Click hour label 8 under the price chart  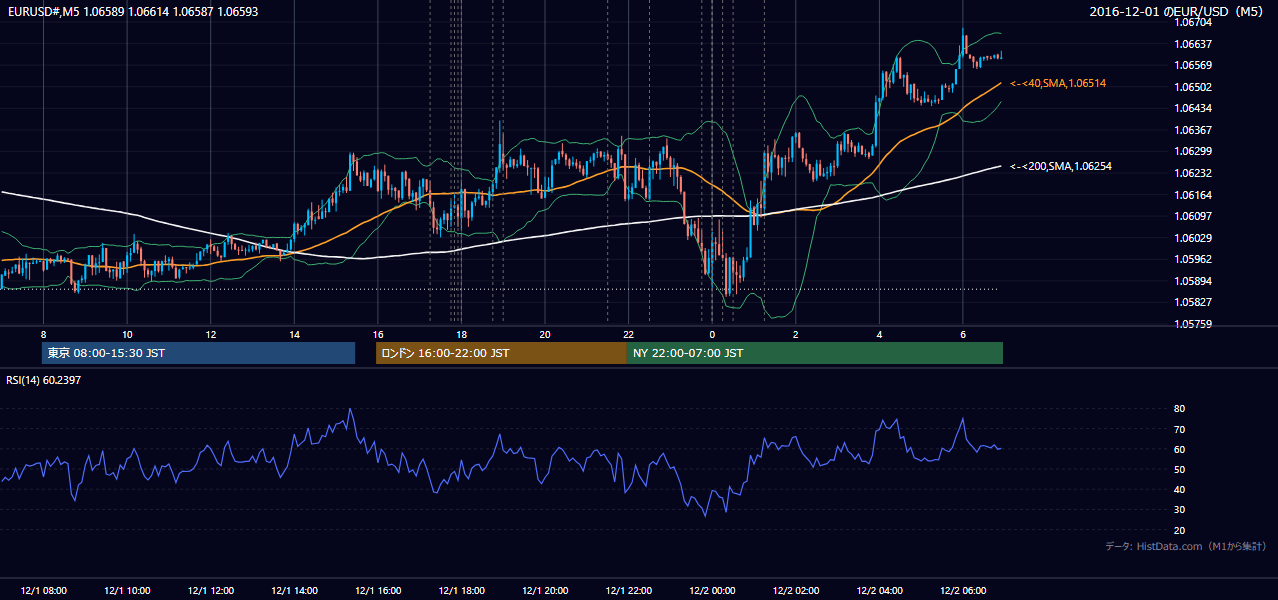point(44,334)
